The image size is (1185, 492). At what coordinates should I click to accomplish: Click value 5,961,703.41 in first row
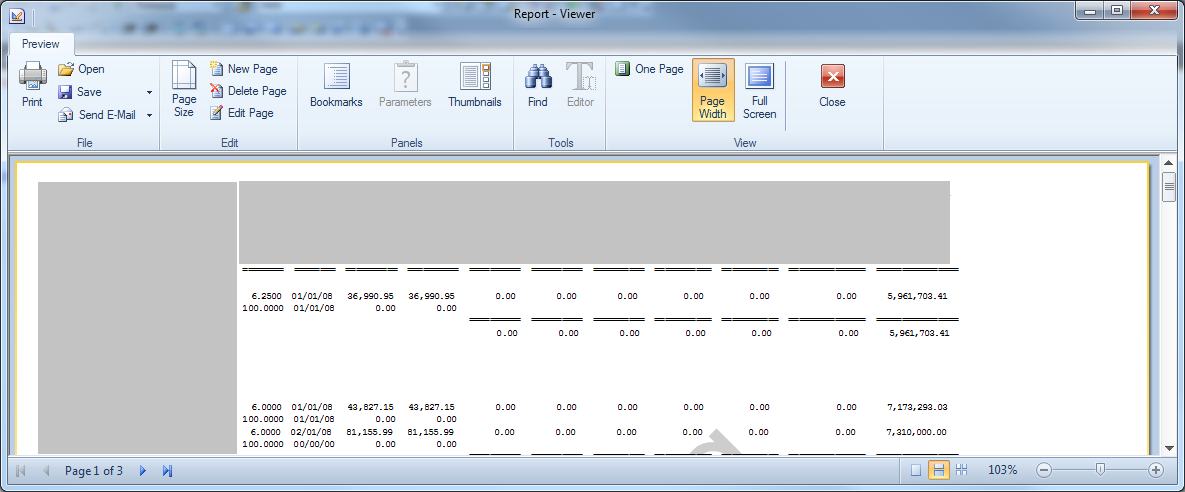pyautogui.click(x=917, y=296)
